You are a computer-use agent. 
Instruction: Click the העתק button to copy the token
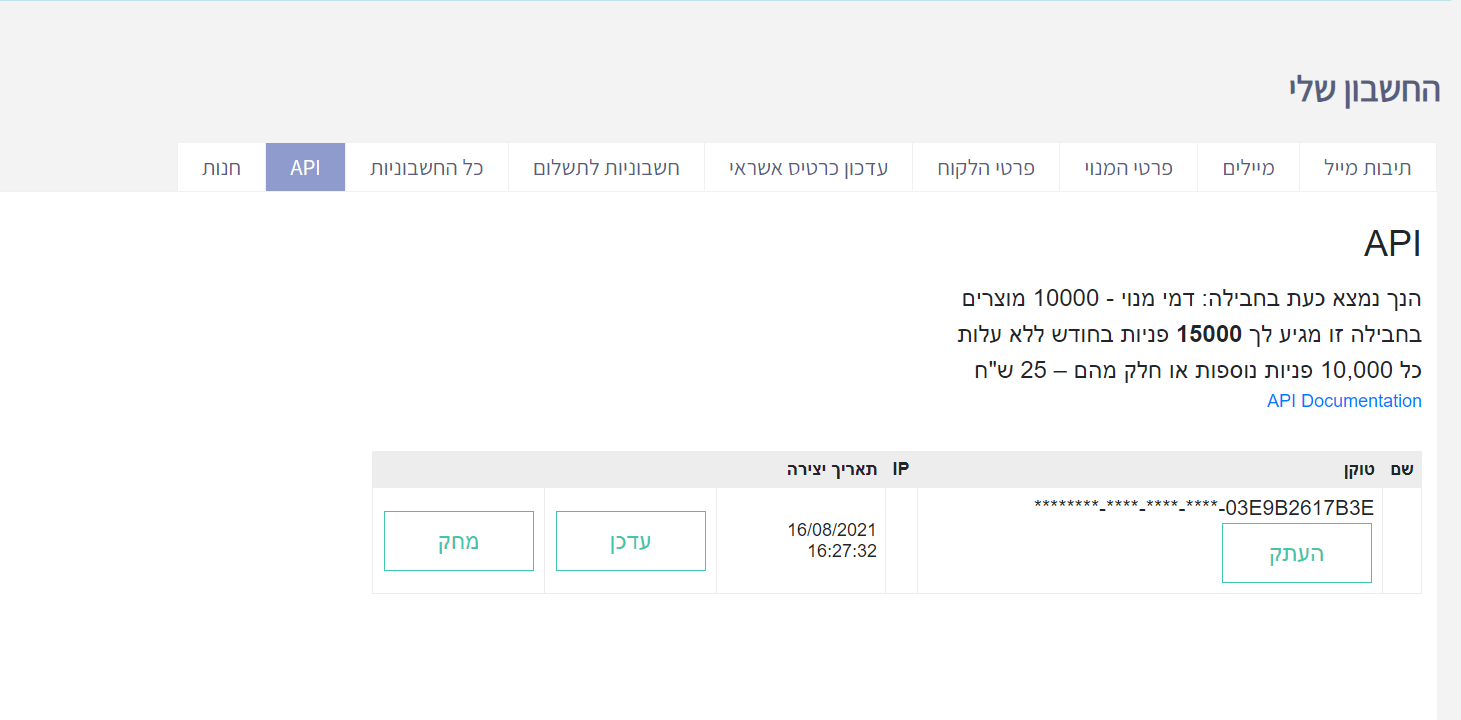1296,553
